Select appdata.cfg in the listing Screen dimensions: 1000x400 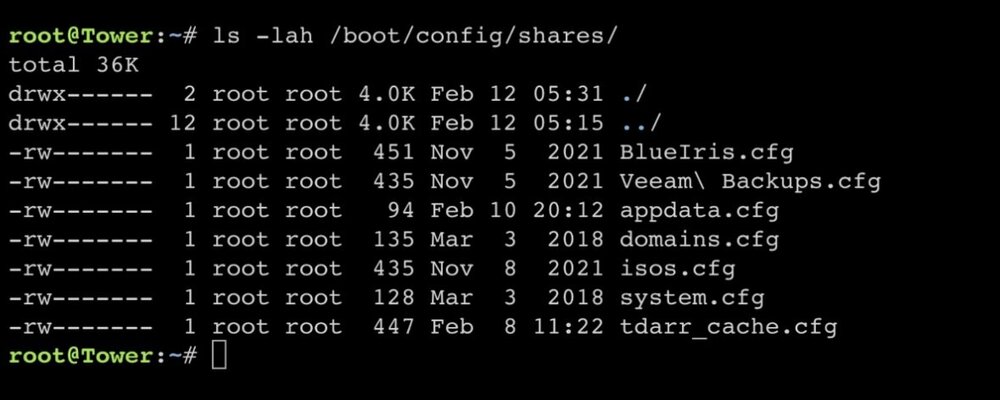tap(699, 211)
